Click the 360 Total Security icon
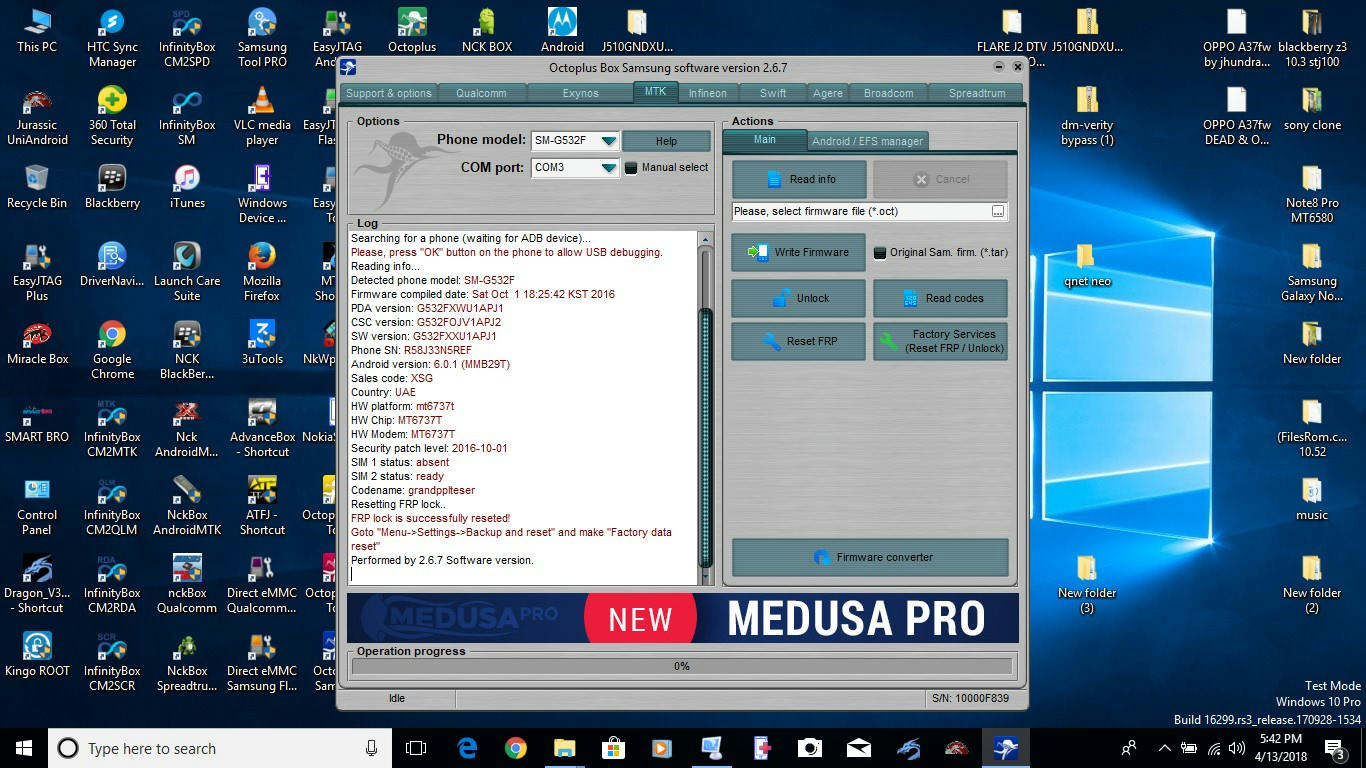The image size is (1366, 768). 112,117
